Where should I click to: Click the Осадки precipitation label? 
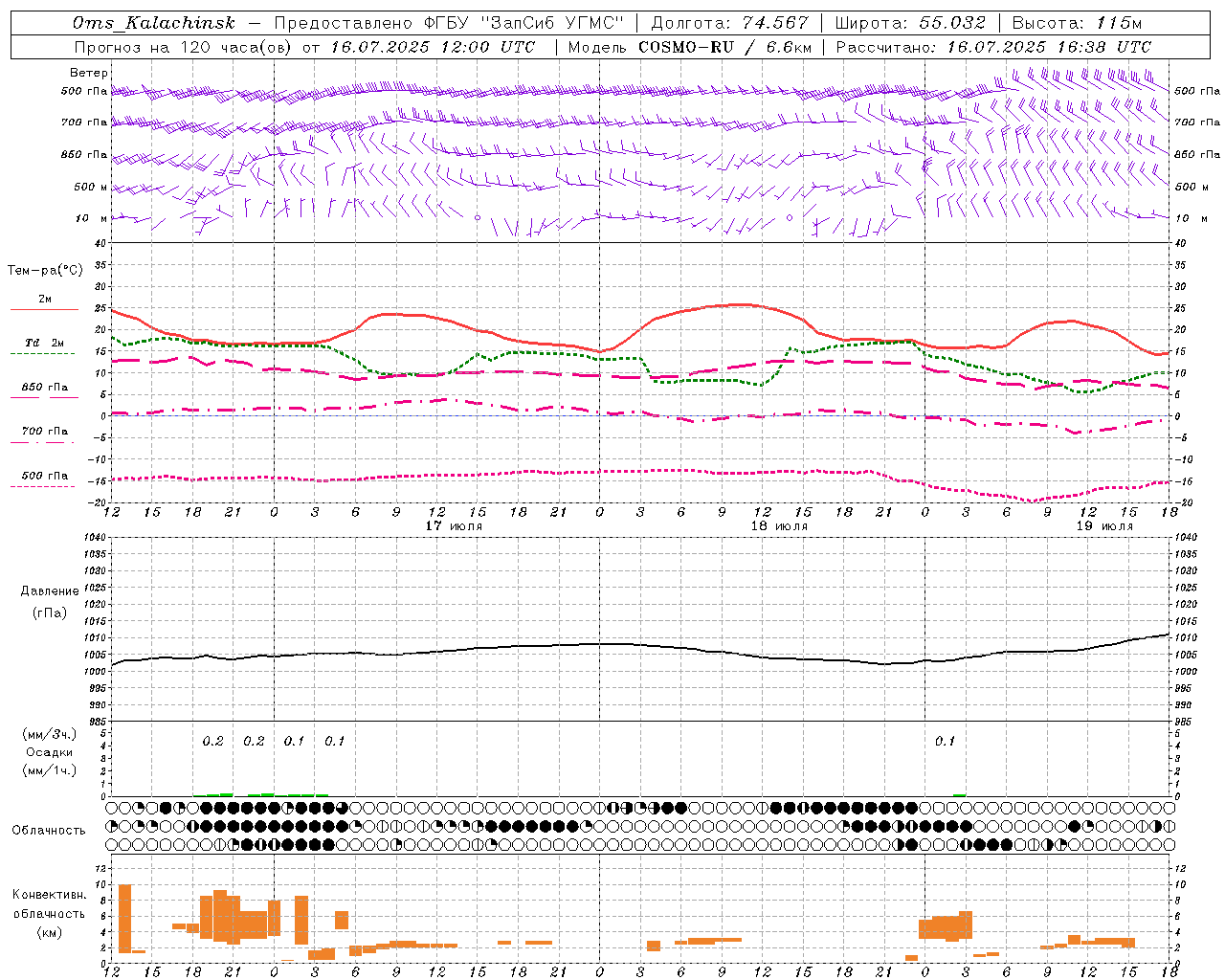50,752
